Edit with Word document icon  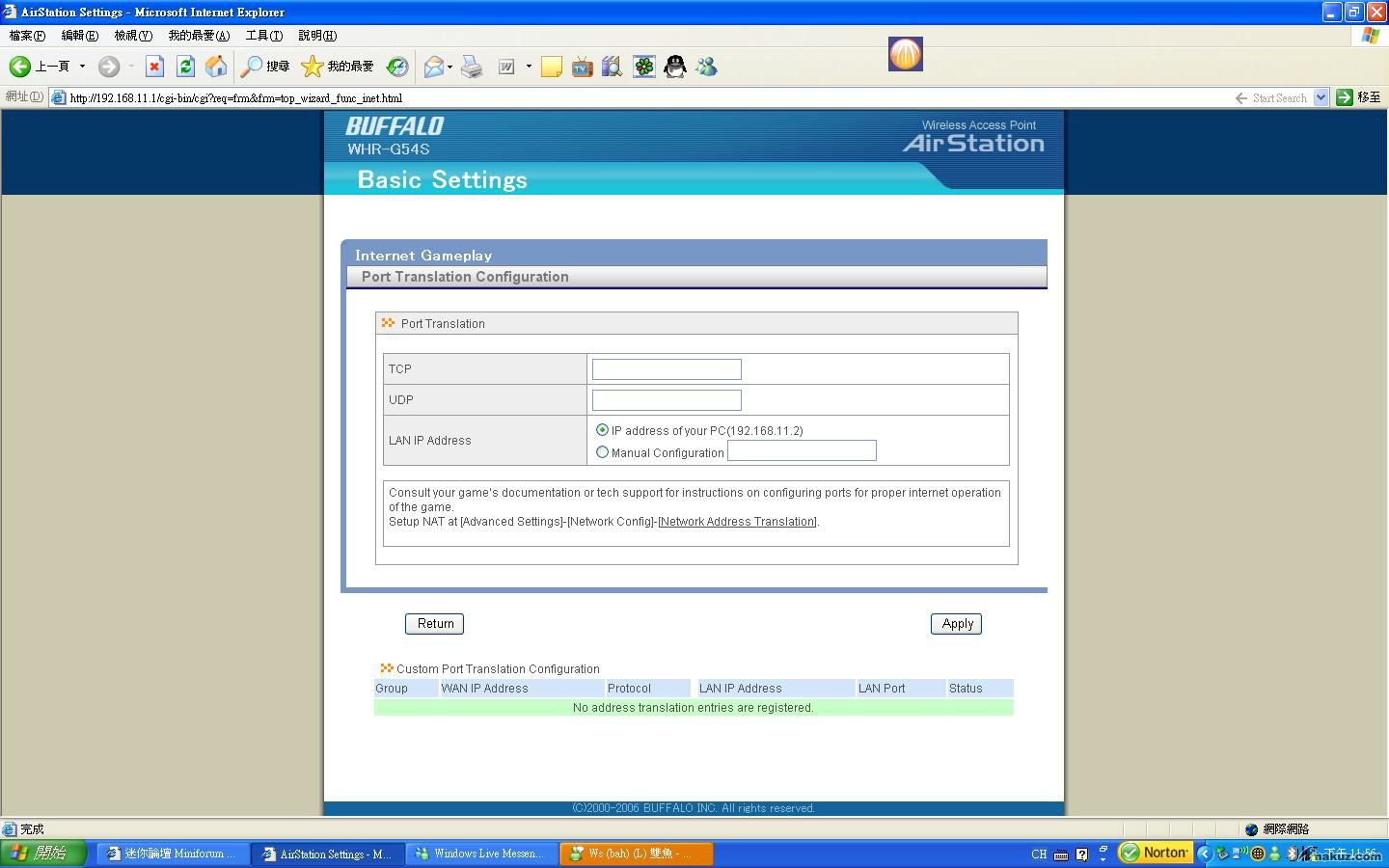(506, 66)
